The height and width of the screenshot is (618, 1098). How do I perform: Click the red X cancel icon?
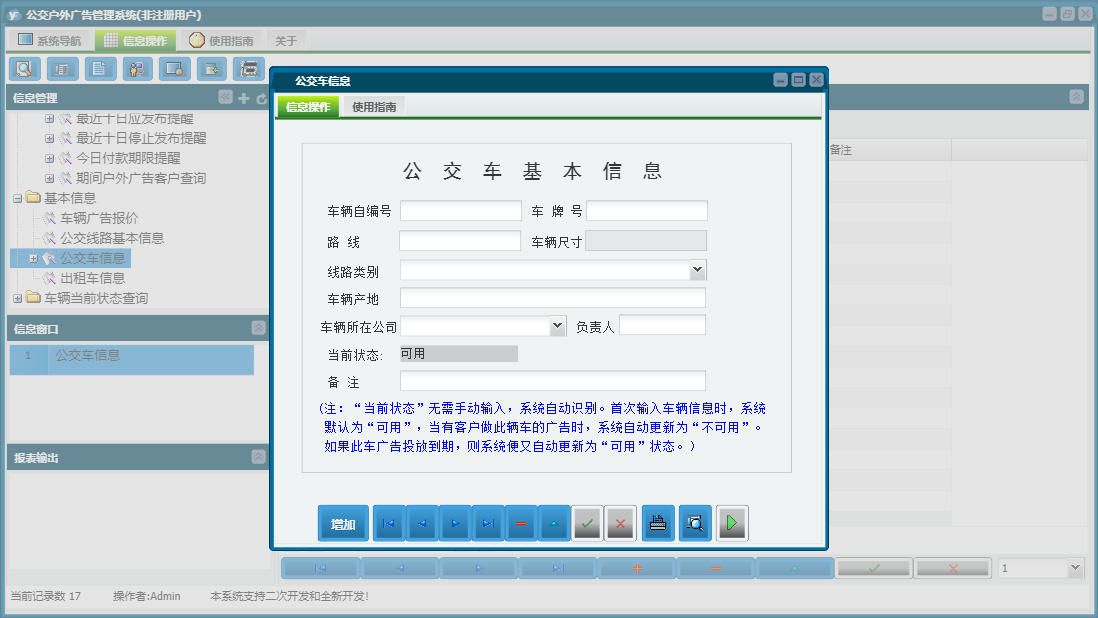tap(620, 523)
